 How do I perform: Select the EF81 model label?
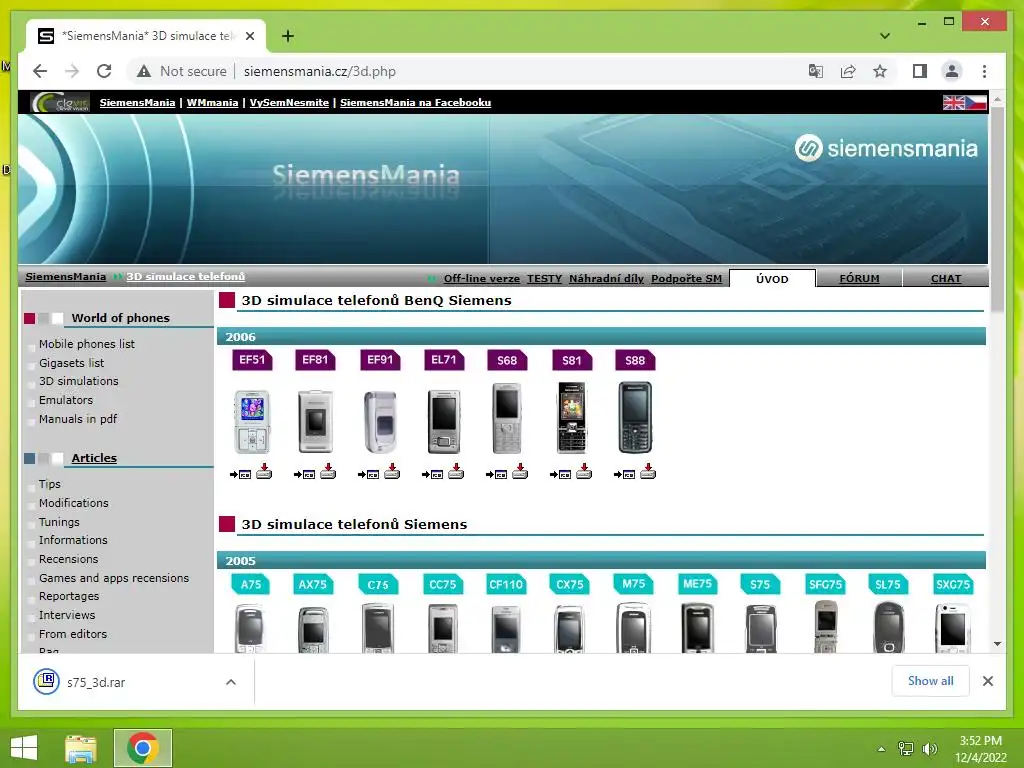click(x=315, y=360)
